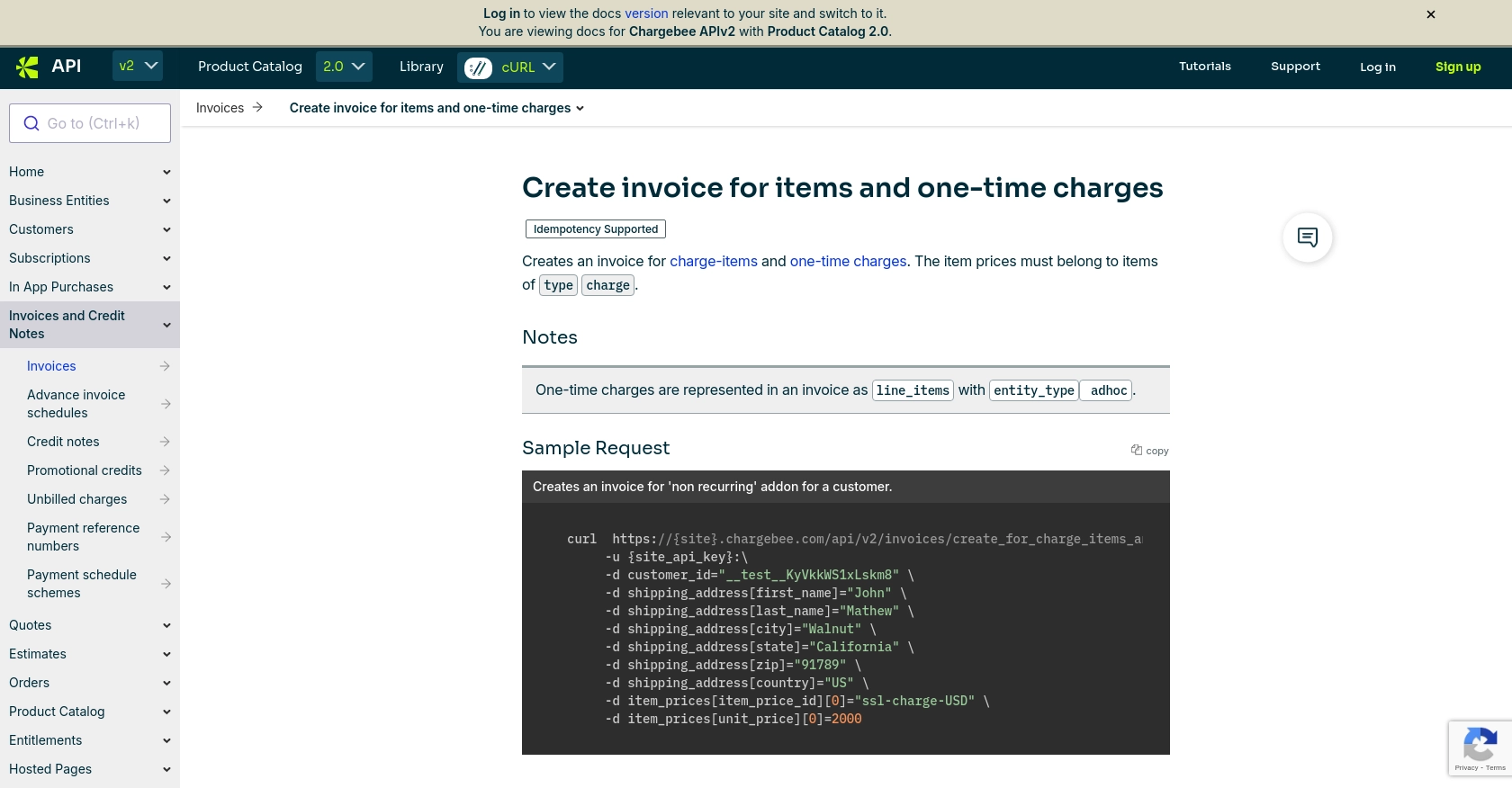
Task: Click the Sample Request heading
Action: pyautogui.click(x=596, y=448)
